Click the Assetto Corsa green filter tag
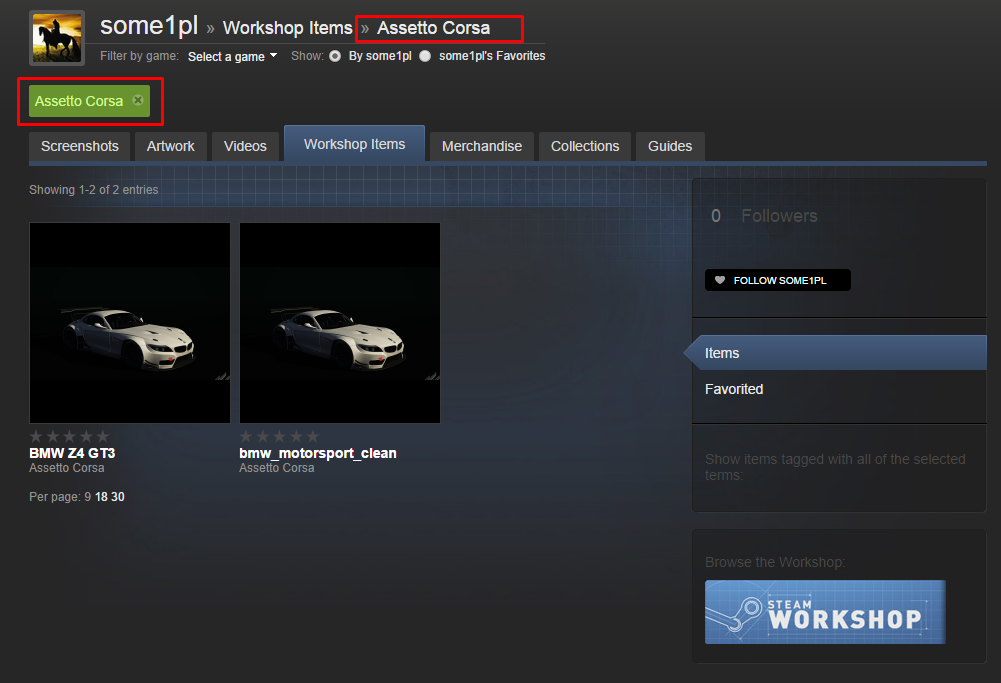This screenshot has width=1001, height=683. [89, 101]
